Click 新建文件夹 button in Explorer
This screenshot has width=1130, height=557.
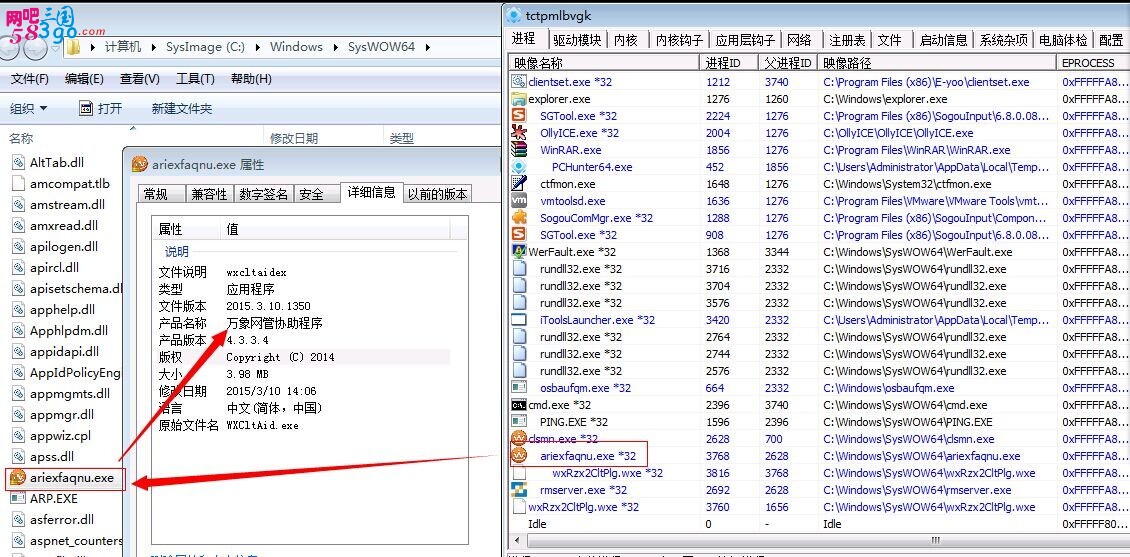pyautogui.click(x=182, y=109)
